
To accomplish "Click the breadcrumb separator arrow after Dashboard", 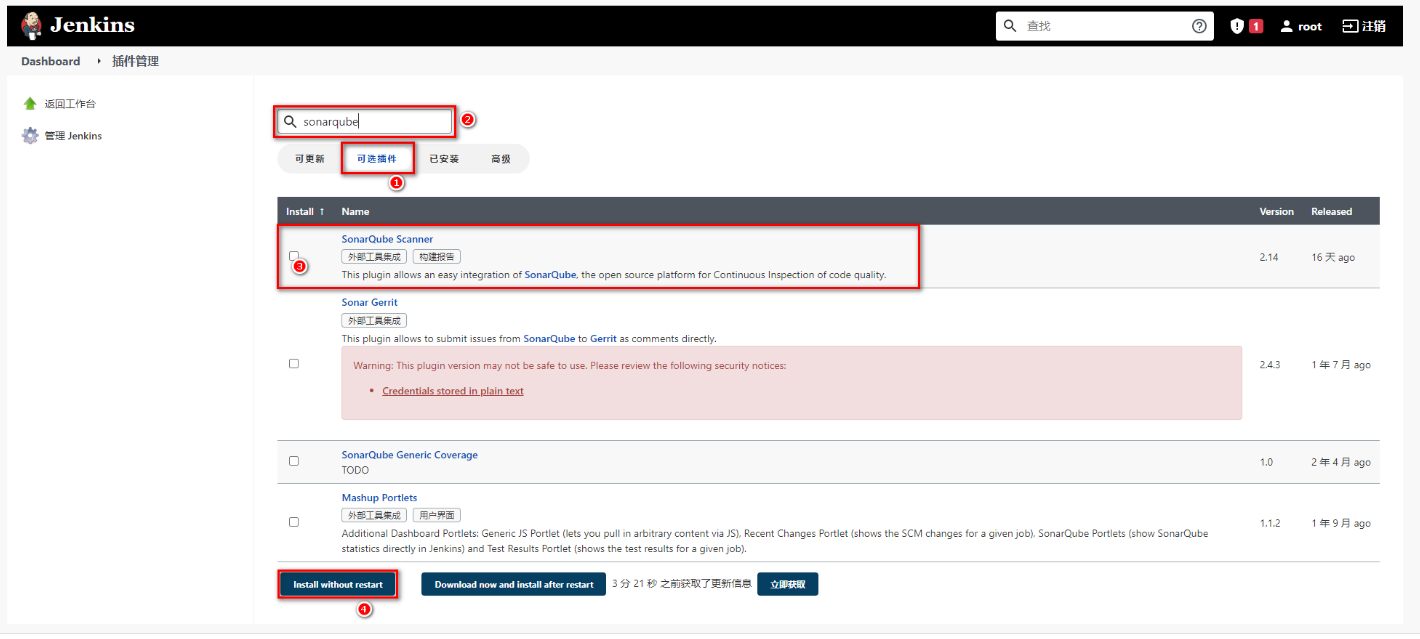I will (x=99, y=61).
